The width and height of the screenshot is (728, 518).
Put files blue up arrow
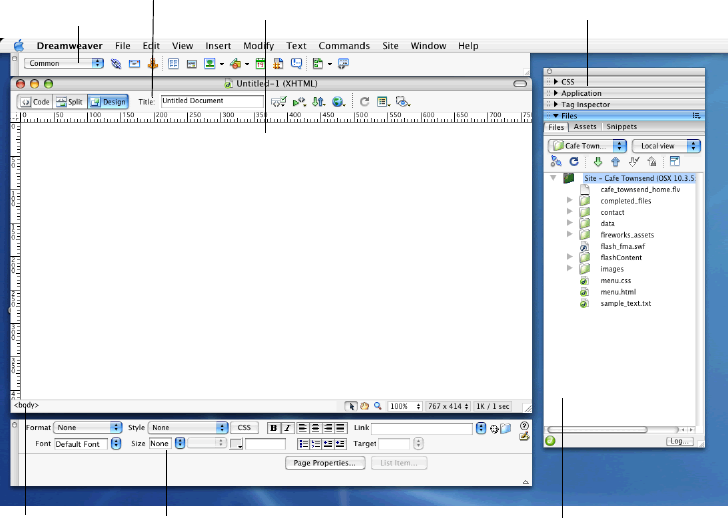[616, 162]
